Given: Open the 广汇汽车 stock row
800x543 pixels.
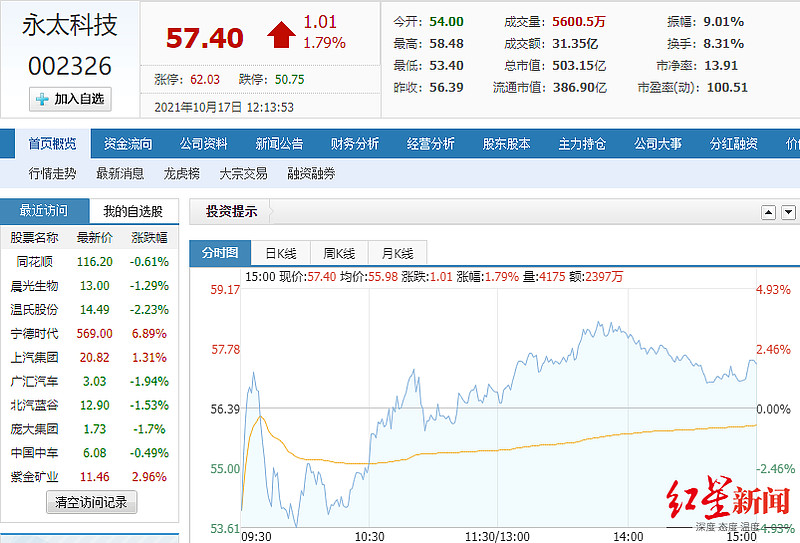Looking at the screenshot, I should [89, 382].
